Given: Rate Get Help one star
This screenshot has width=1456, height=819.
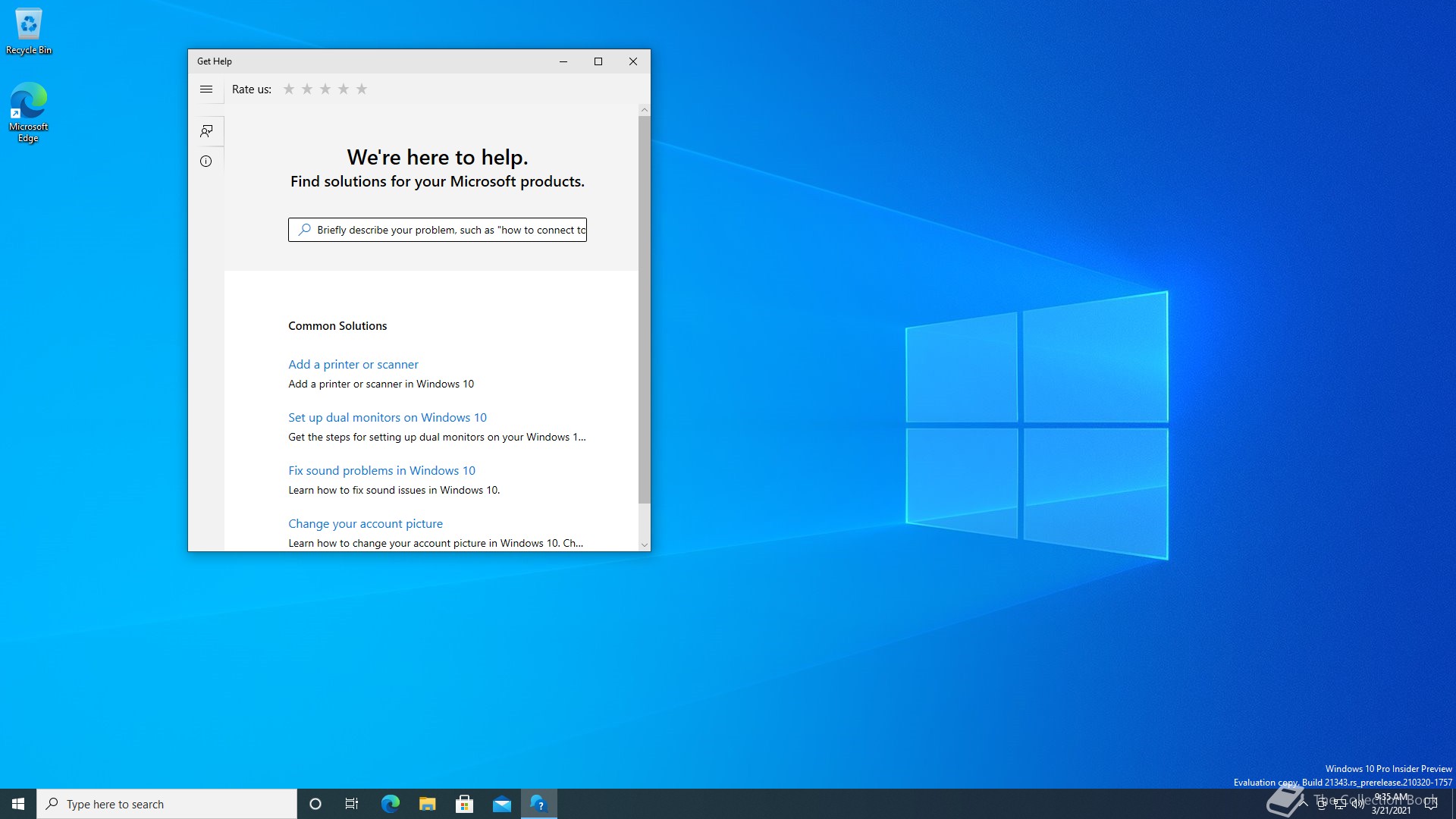Looking at the screenshot, I should (x=289, y=89).
